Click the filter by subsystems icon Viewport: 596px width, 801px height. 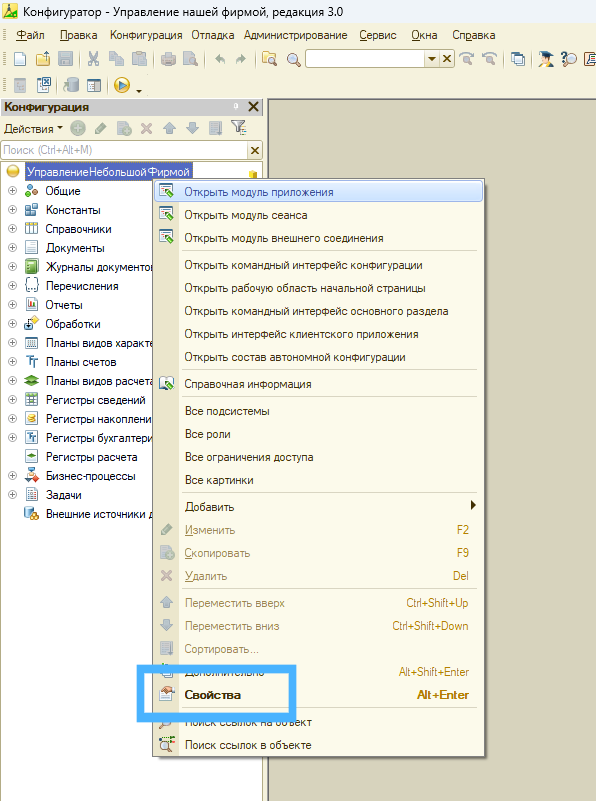(x=239, y=127)
